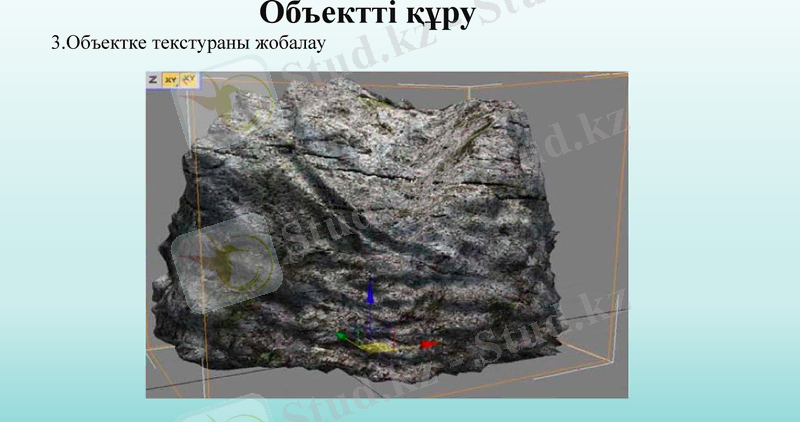Grab the green Y-axis gizmo arrow
The height and width of the screenshot is (422, 800).
(x=343, y=336)
